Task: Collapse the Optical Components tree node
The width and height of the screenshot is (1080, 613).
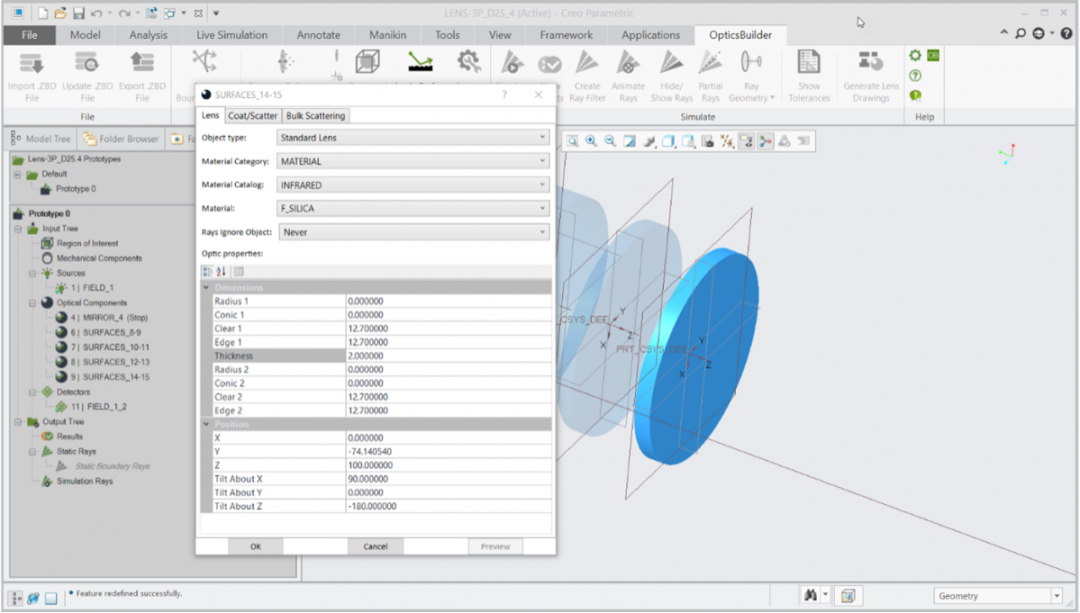Action: coord(34,303)
